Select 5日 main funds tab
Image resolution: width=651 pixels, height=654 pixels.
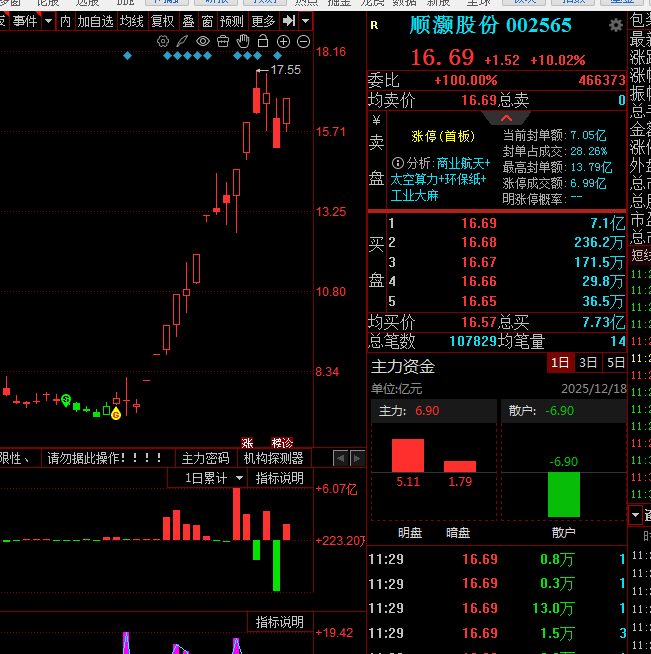[615, 362]
